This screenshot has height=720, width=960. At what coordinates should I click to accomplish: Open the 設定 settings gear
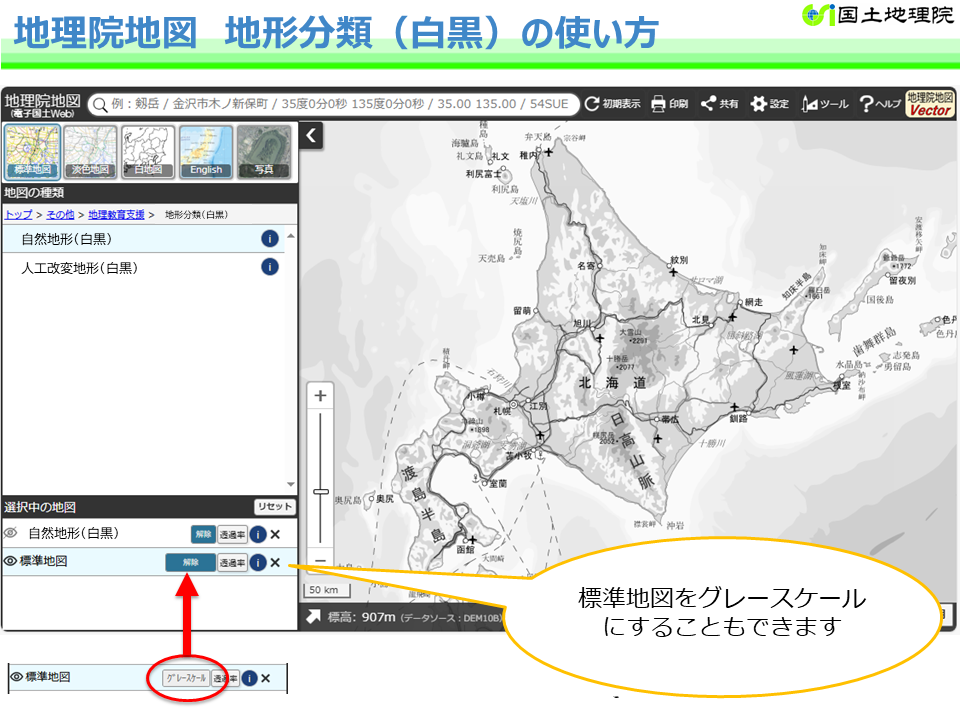pyautogui.click(x=770, y=104)
